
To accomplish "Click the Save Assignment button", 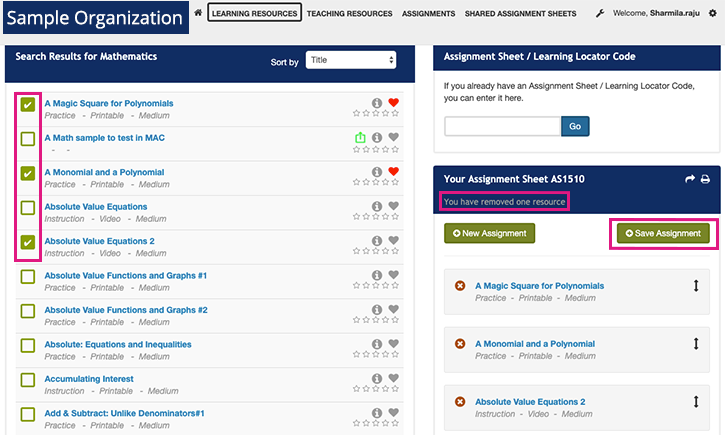I will coord(661,233).
